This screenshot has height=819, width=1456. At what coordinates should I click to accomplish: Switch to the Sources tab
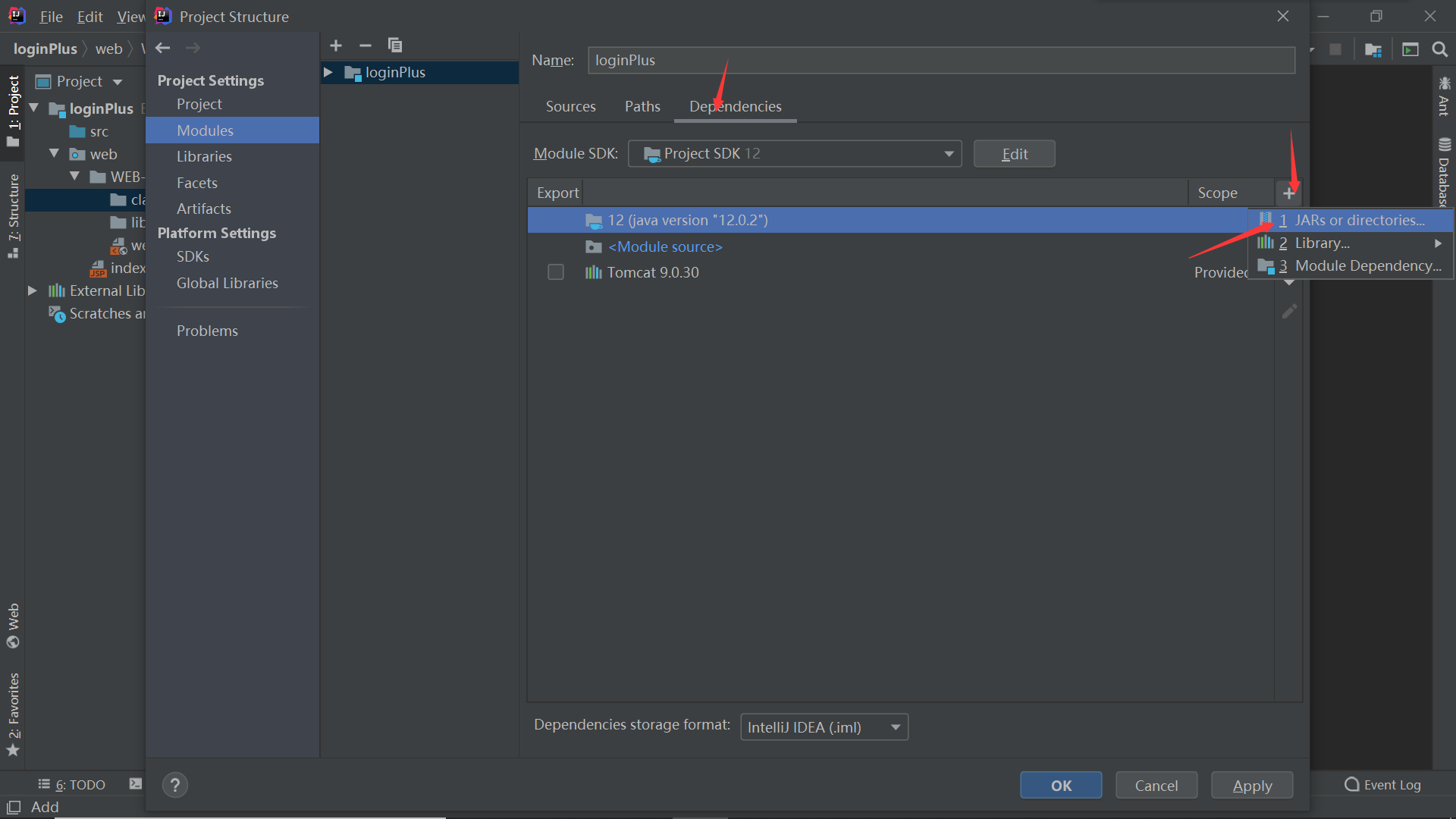[x=570, y=107]
